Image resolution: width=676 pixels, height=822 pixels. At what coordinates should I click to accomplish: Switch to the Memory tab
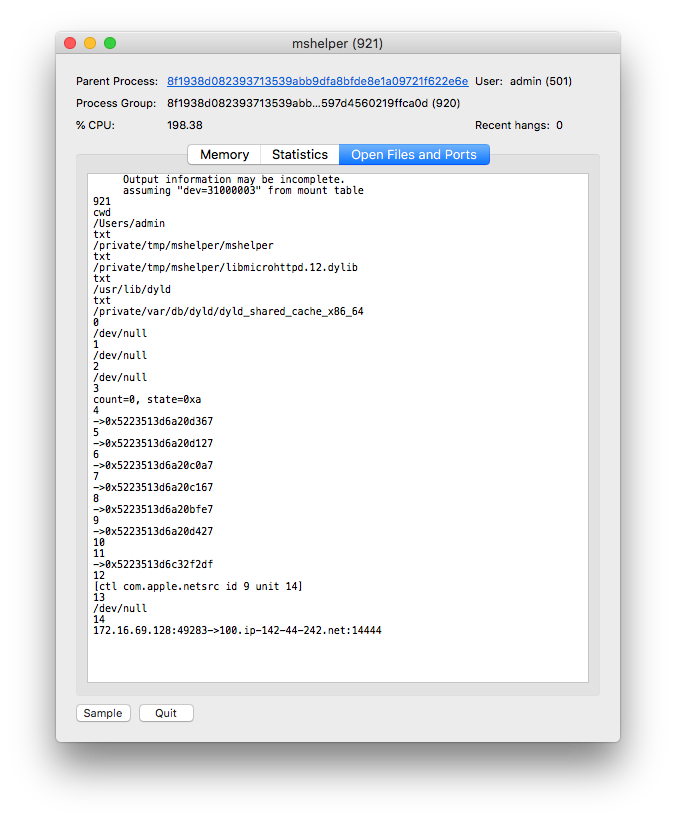coord(224,155)
